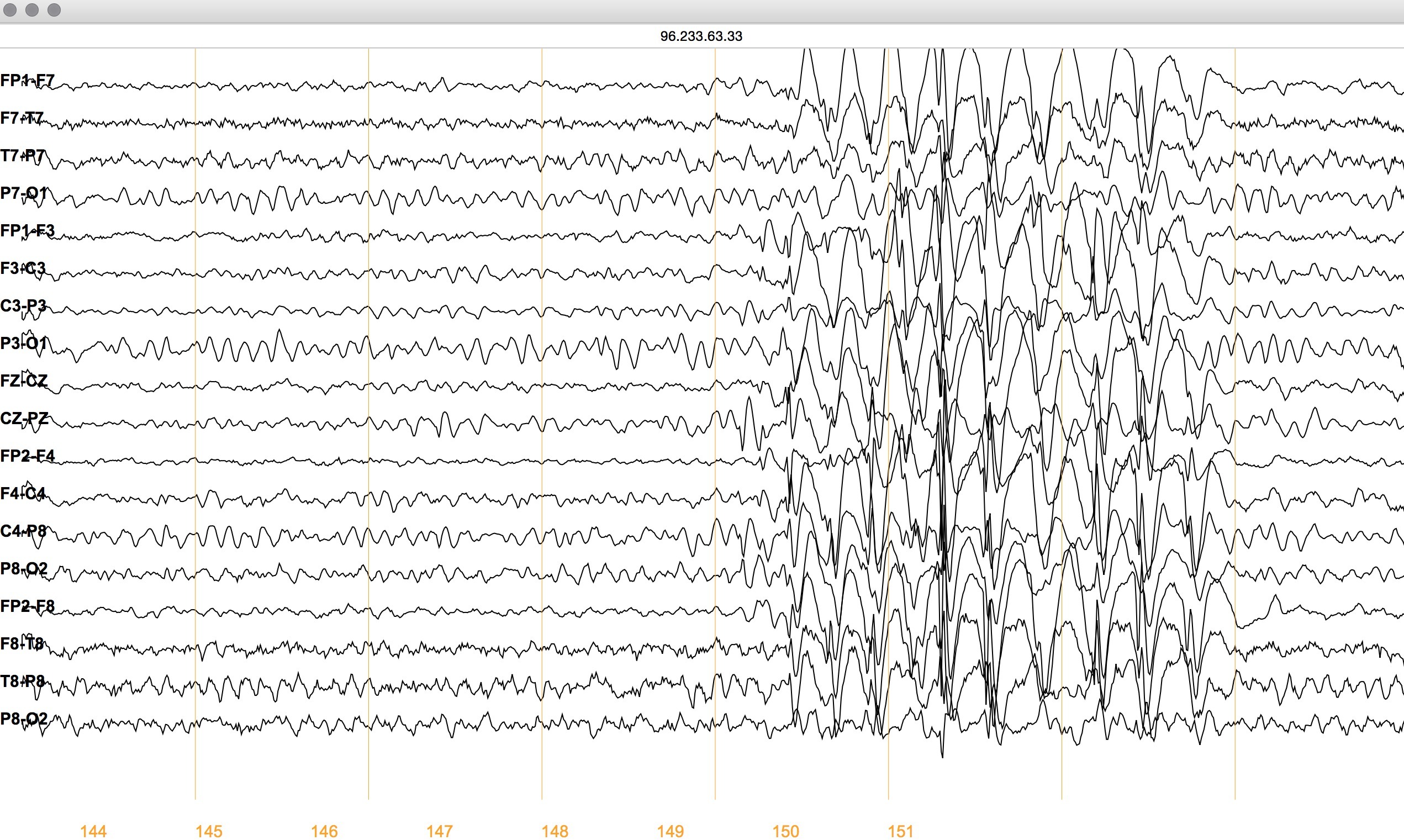
Task: Click the FZ-CZ channel label
Action: click(24, 381)
